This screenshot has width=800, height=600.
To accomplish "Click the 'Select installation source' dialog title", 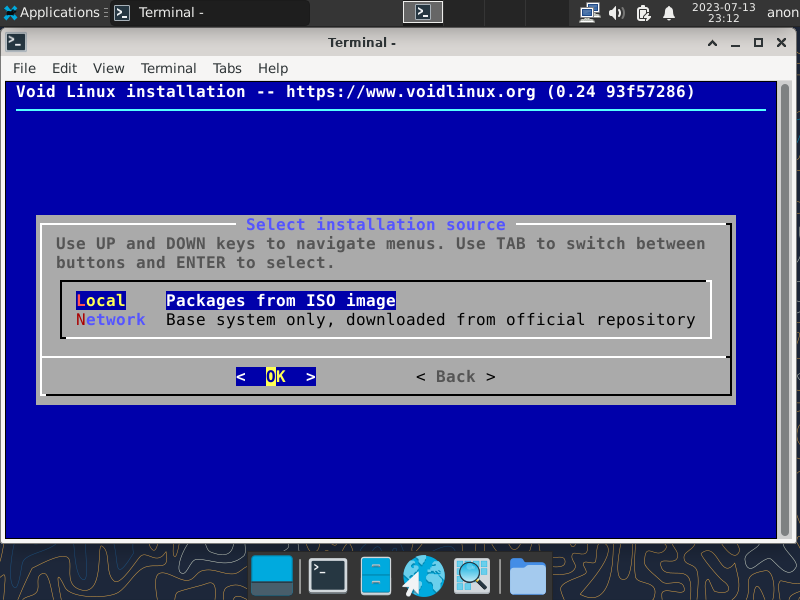I will tap(376, 224).
